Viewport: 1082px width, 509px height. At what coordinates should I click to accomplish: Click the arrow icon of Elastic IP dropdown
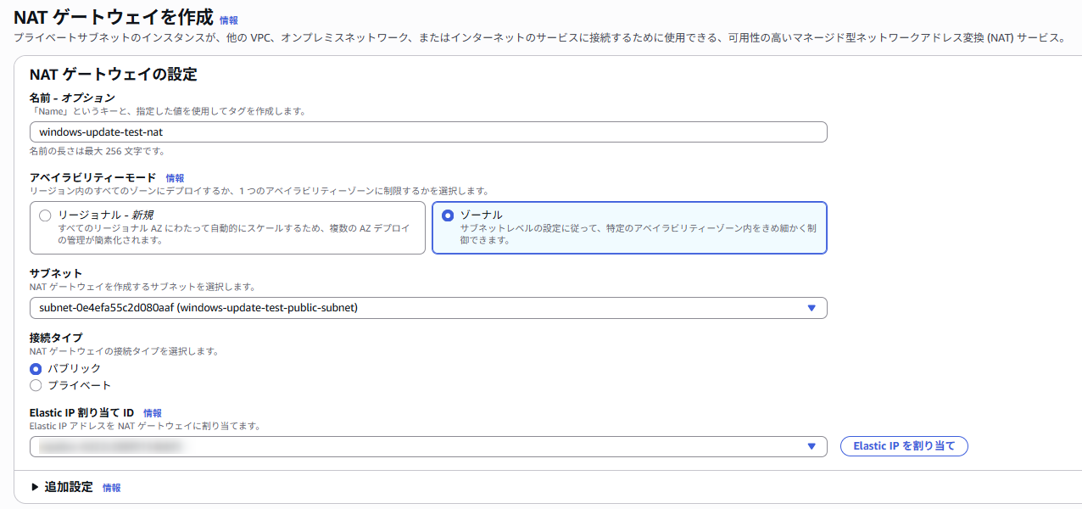click(x=811, y=446)
